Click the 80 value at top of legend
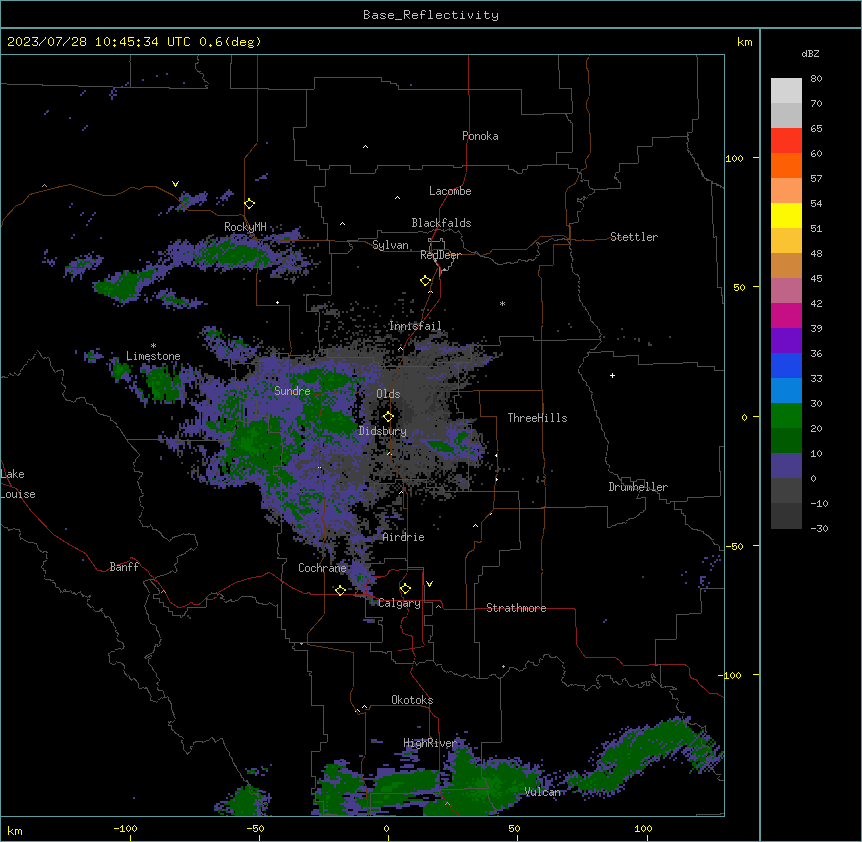The width and height of the screenshot is (862, 842). pyautogui.click(x=816, y=79)
